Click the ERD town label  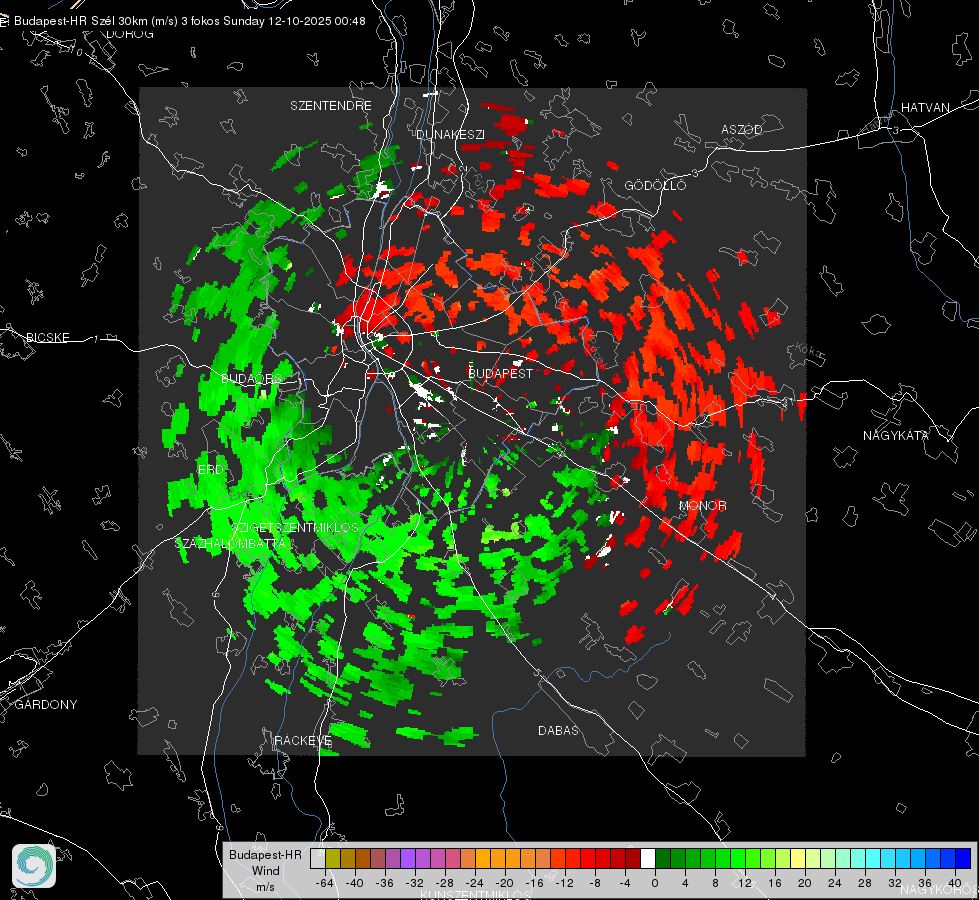pyautogui.click(x=210, y=470)
